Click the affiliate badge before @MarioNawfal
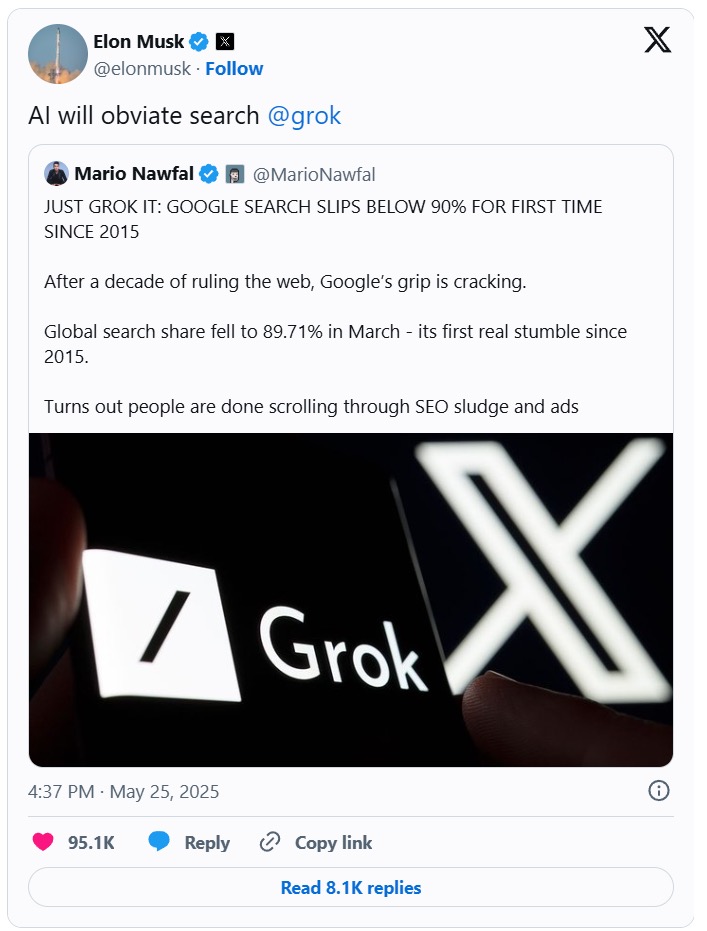The image size is (707, 931). click(235, 175)
